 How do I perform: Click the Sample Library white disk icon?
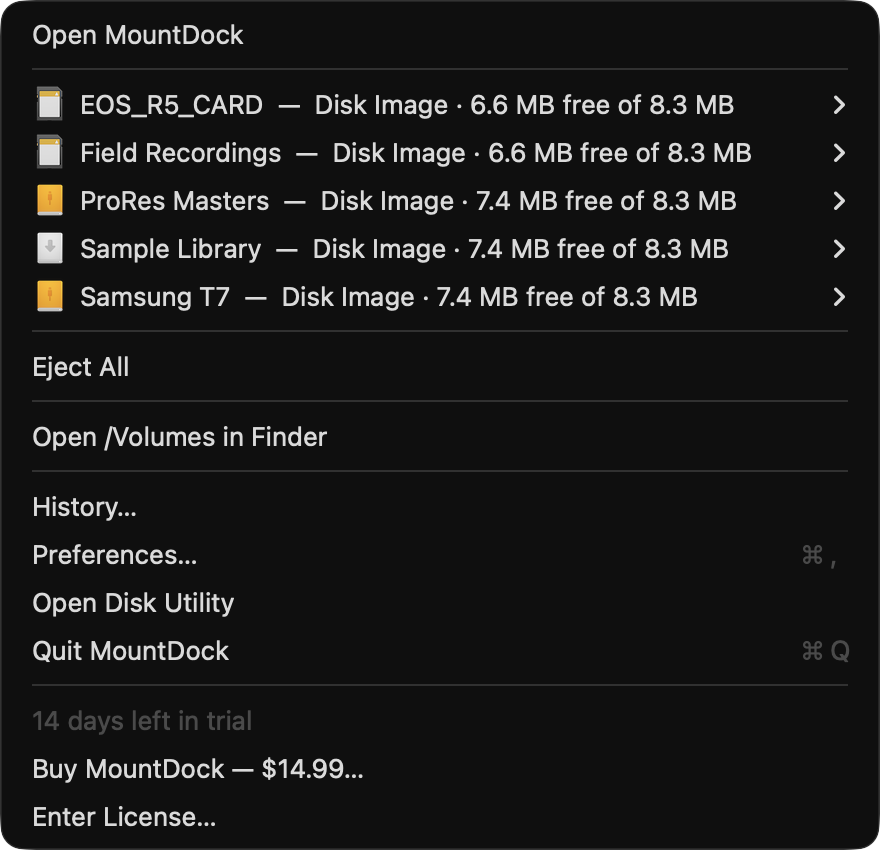click(x=50, y=249)
